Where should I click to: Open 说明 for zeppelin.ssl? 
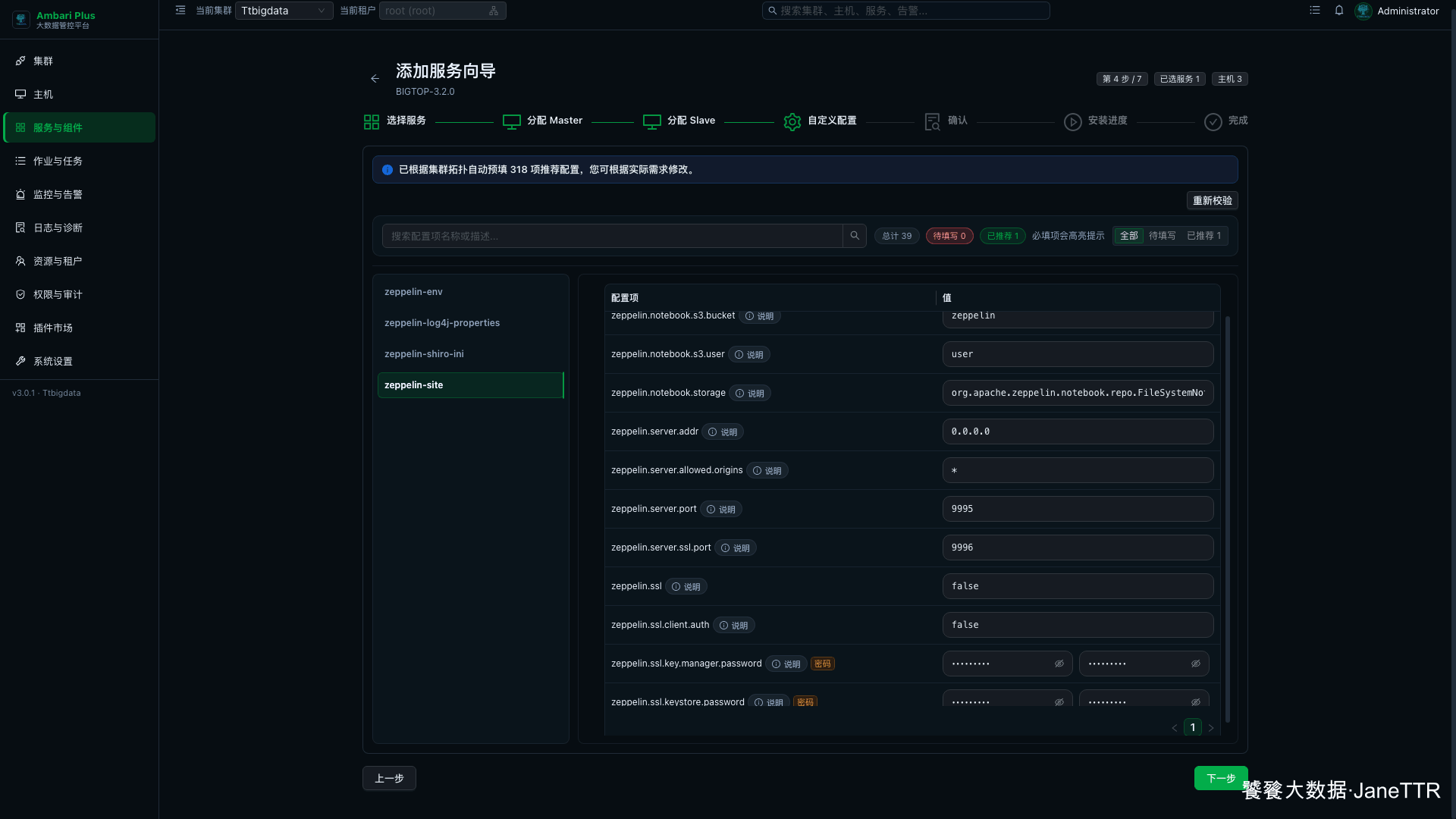point(686,587)
